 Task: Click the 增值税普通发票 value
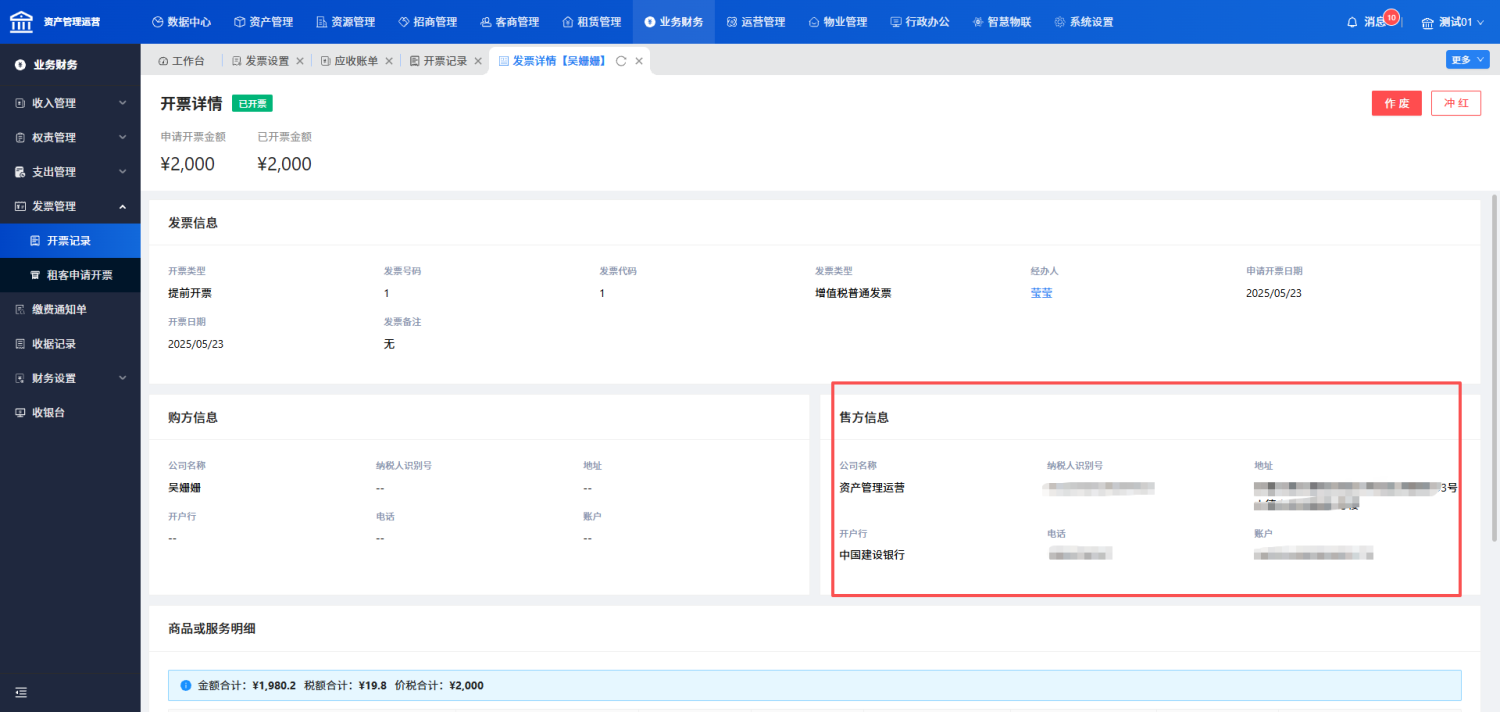pyautogui.click(x=853, y=293)
